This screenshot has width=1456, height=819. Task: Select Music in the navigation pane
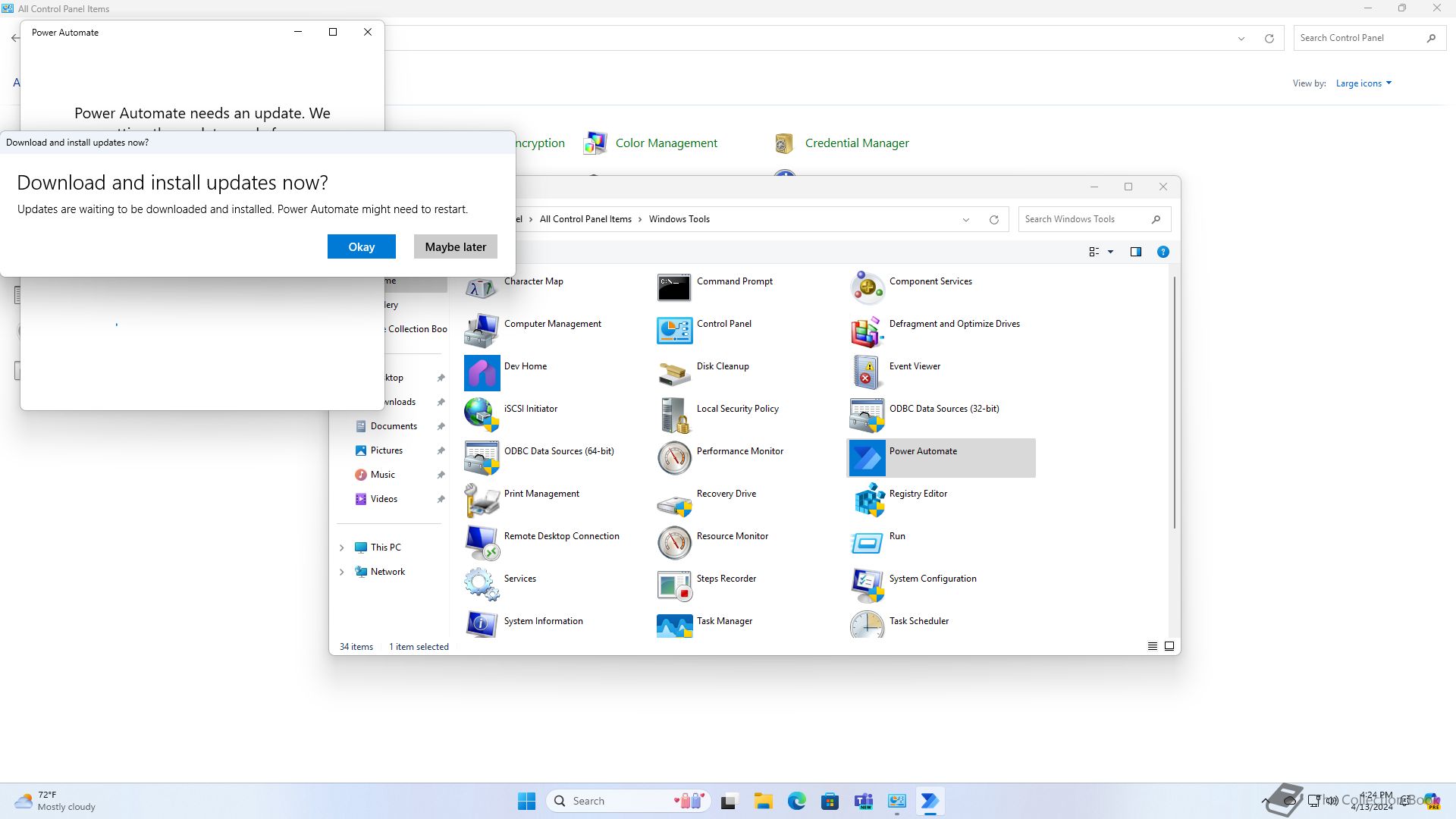[383, 475]
